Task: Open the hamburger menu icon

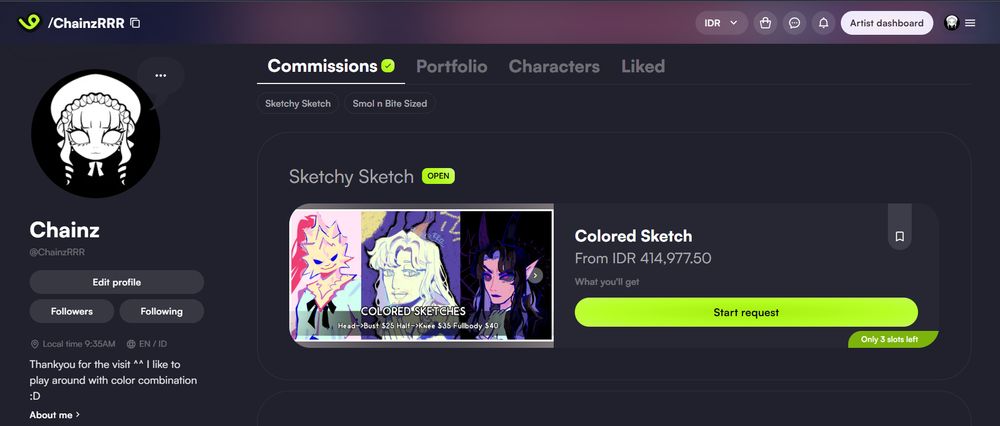Action: tap(970, 23)
